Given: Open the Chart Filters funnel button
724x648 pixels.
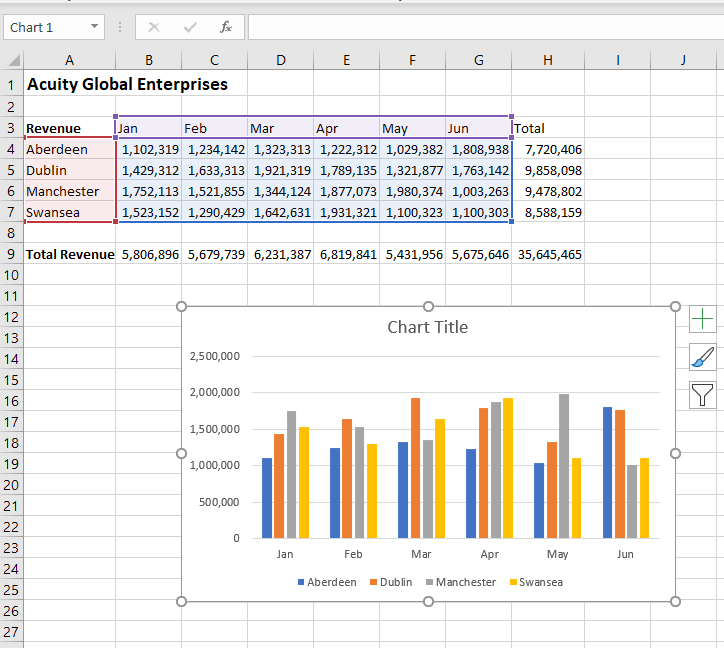Looking at the screenshot, I should point(702,395).
